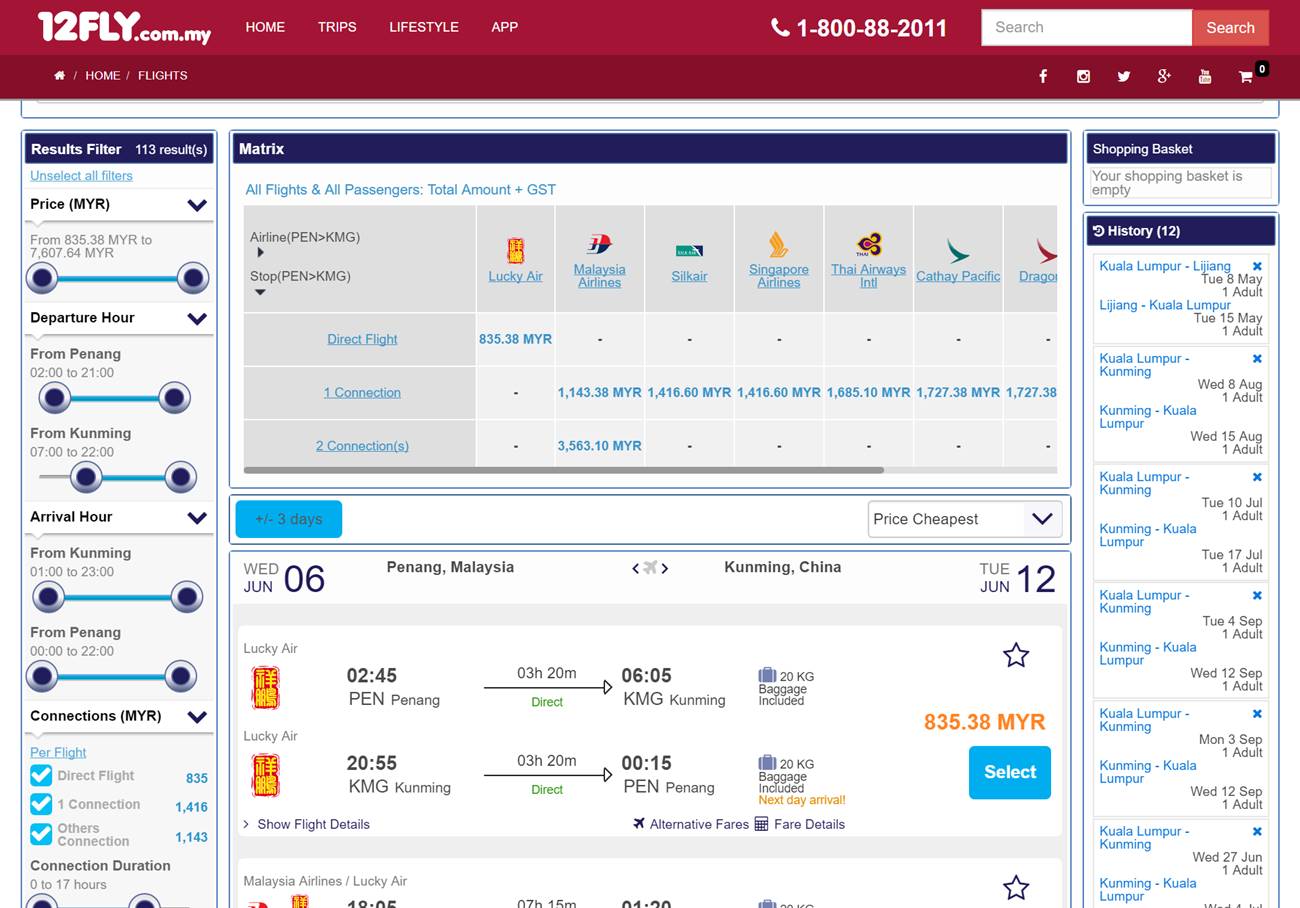Image resolution: width=1300 pixels, height=908 pixels.
Task: Go to FLIGHTS breadcrumb
Action: point(163,76)
